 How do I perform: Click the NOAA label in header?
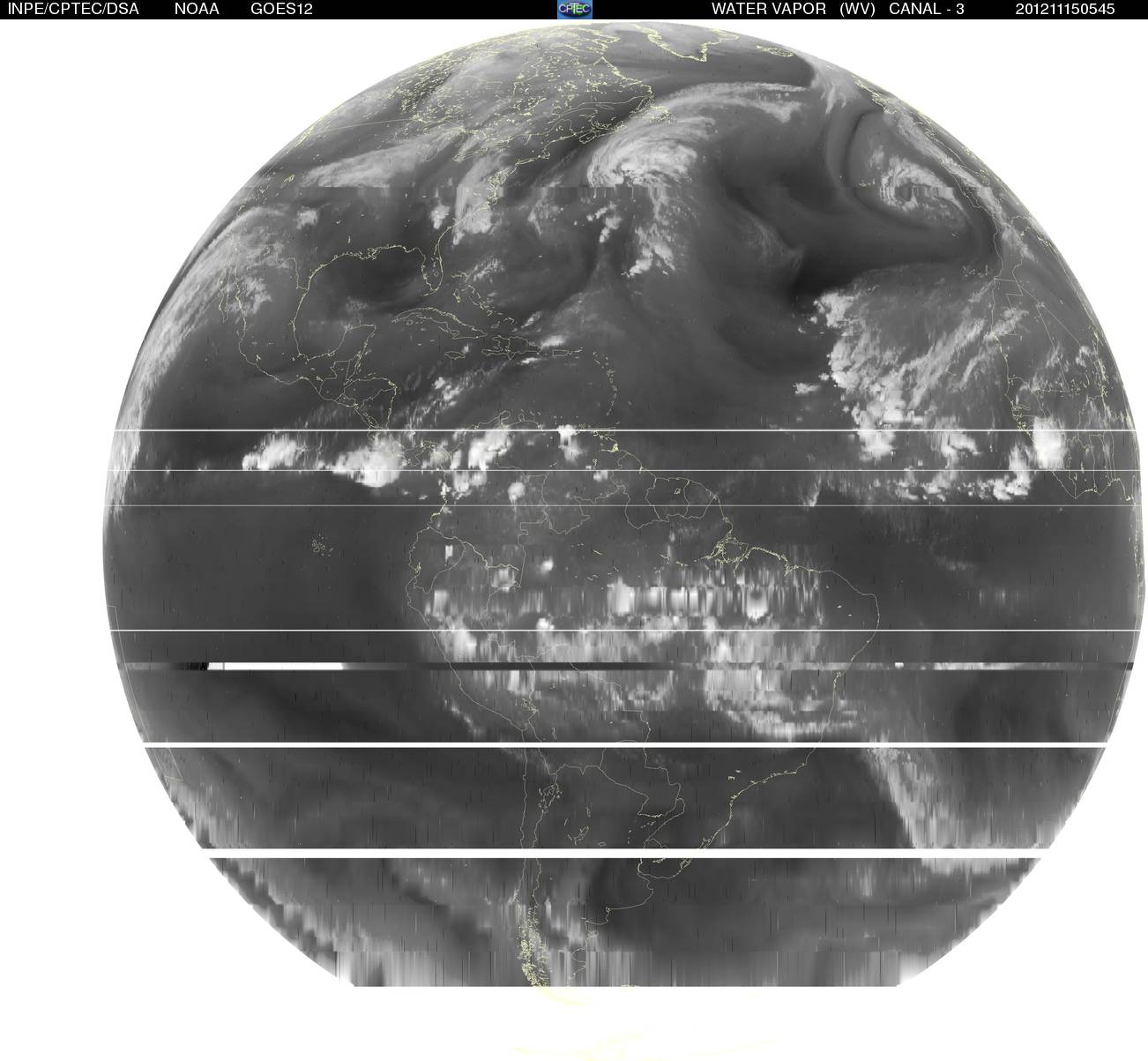198,9
